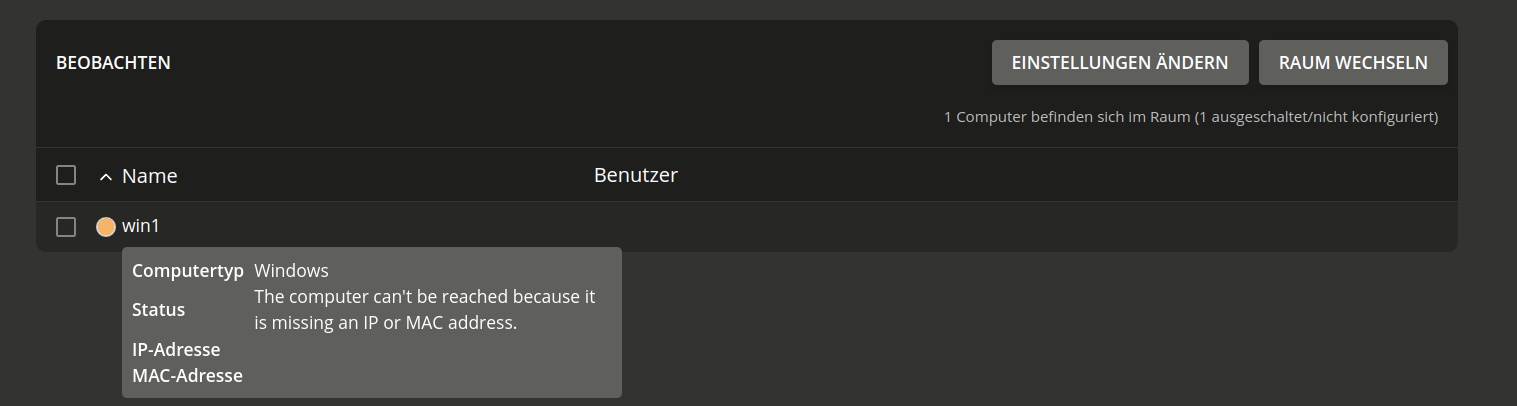Screen dimensions: 1517x406
Task: Click the sort arrow beside Name
Action: (106, 177)
